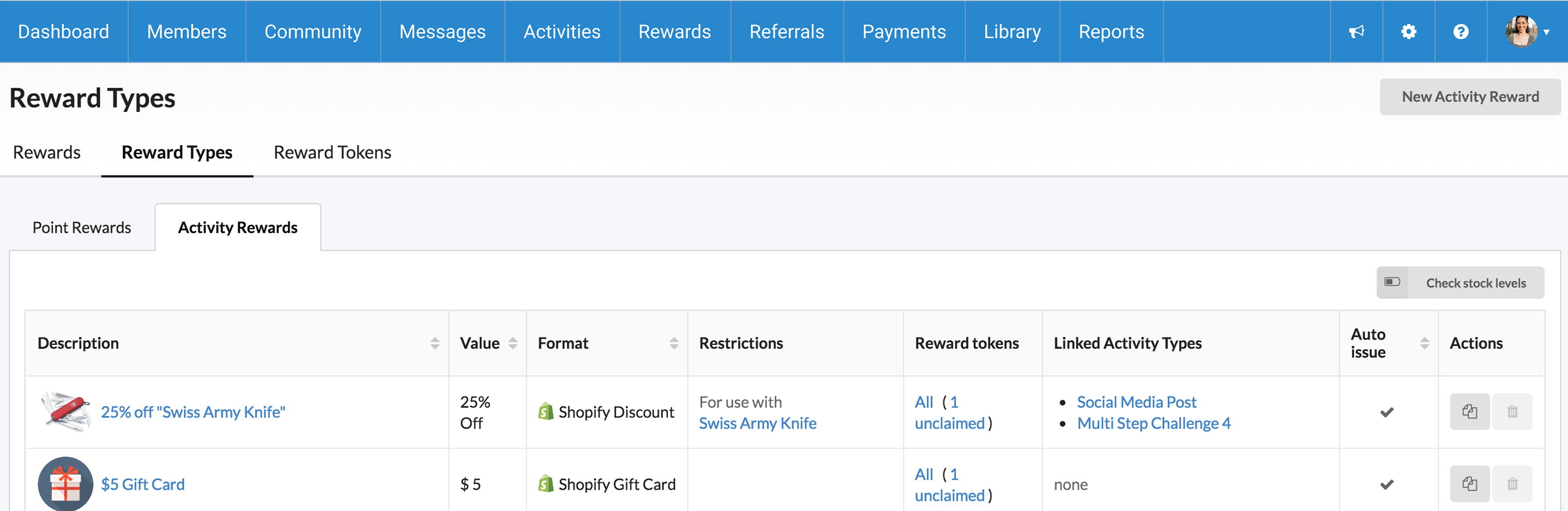Click auto issue checkmark for $5 Gift Card

[x=1387, y=485]
